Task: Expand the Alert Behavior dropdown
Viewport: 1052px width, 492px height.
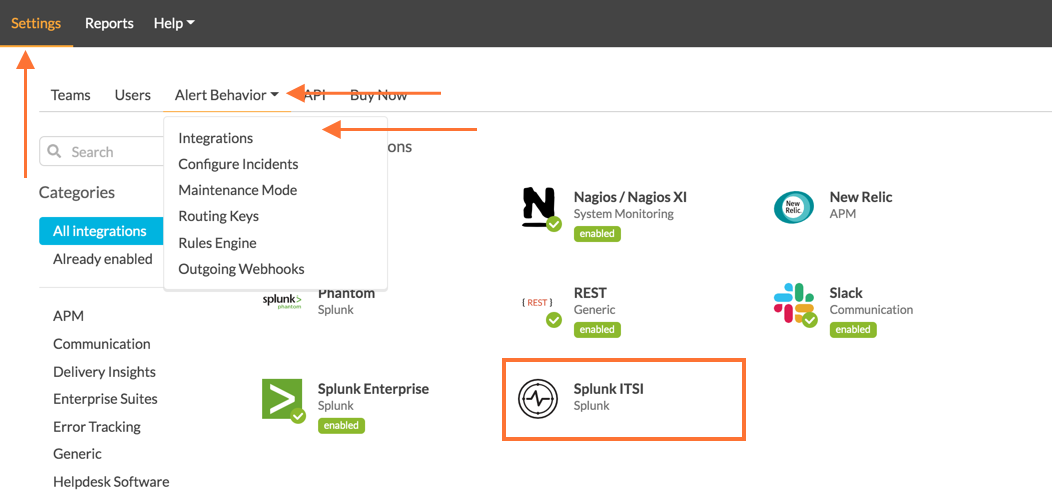Action: point(227,95)
